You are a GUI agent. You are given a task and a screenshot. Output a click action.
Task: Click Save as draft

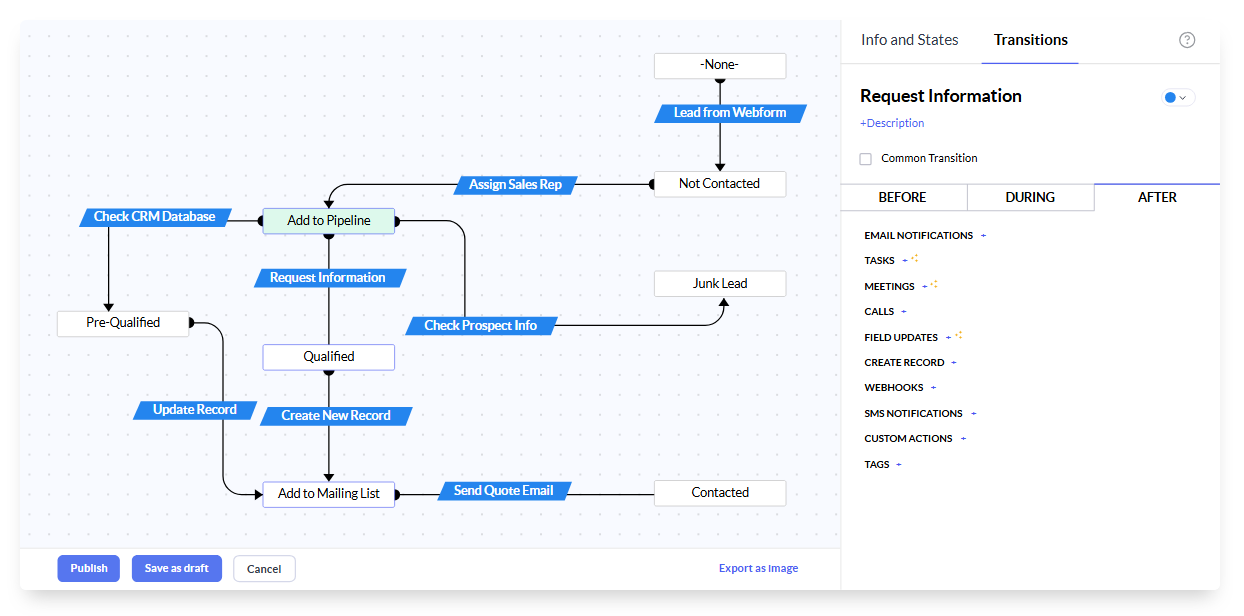(177, 568)
